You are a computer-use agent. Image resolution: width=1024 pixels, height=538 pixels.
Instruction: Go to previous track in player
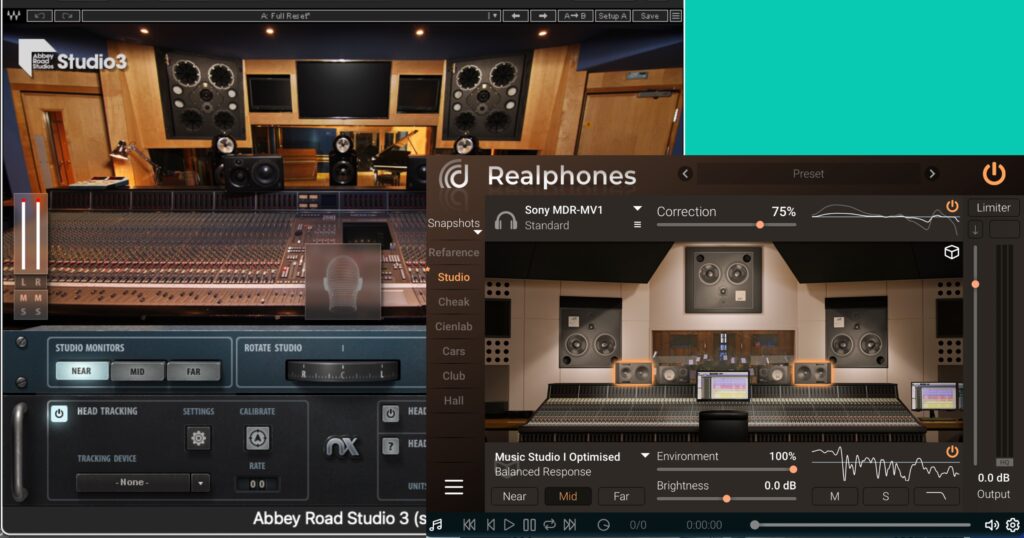488,525
